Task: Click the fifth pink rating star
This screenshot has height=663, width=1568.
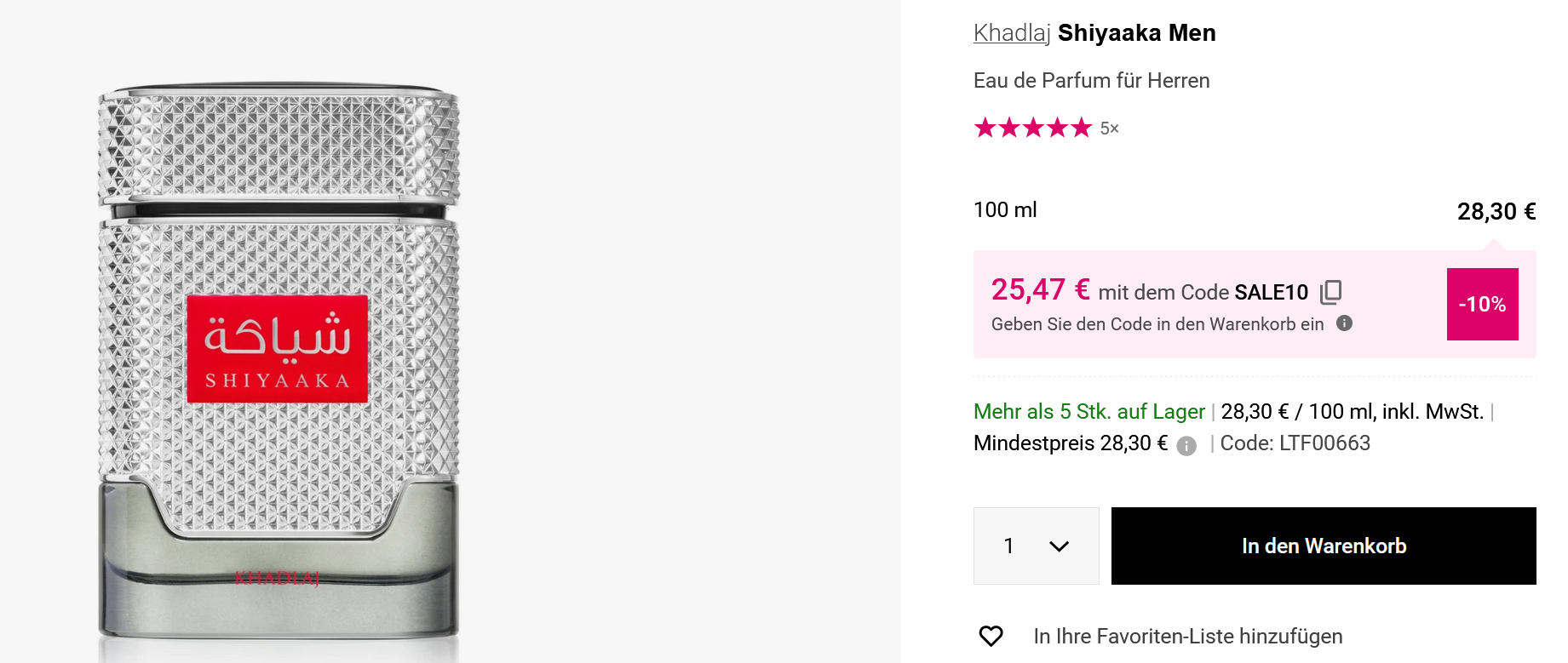Action: 1081,129
